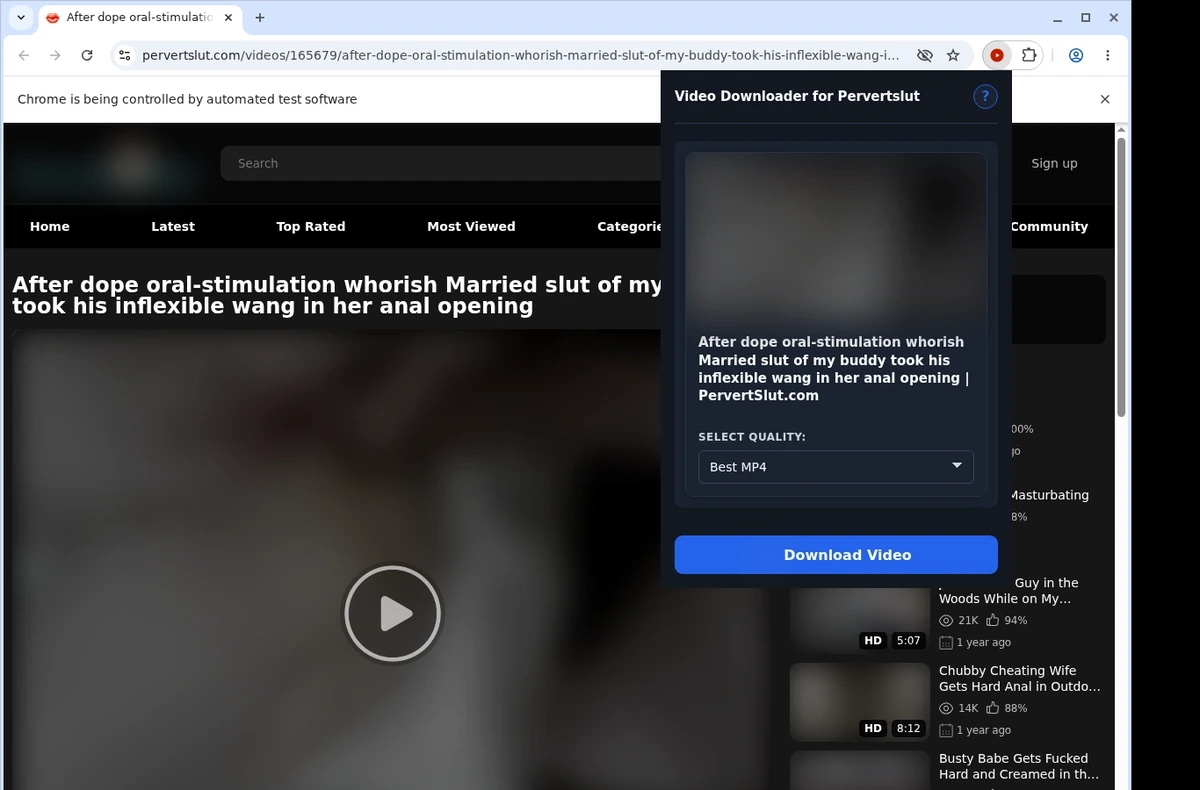This screenshot has width=1200, height=790.
Task: Click the red Video Downloader extension icon
Action: pyautogui.click(x=996, y=56)
